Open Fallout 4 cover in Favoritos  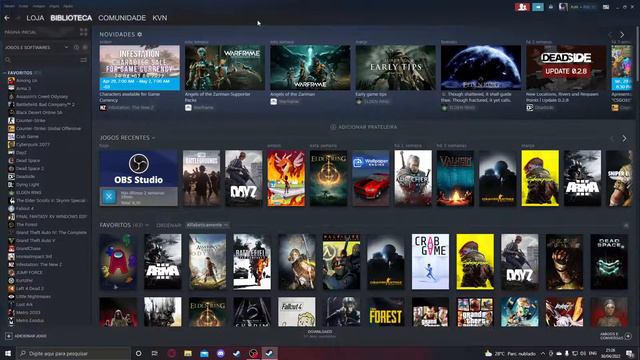tap(297, 312)
